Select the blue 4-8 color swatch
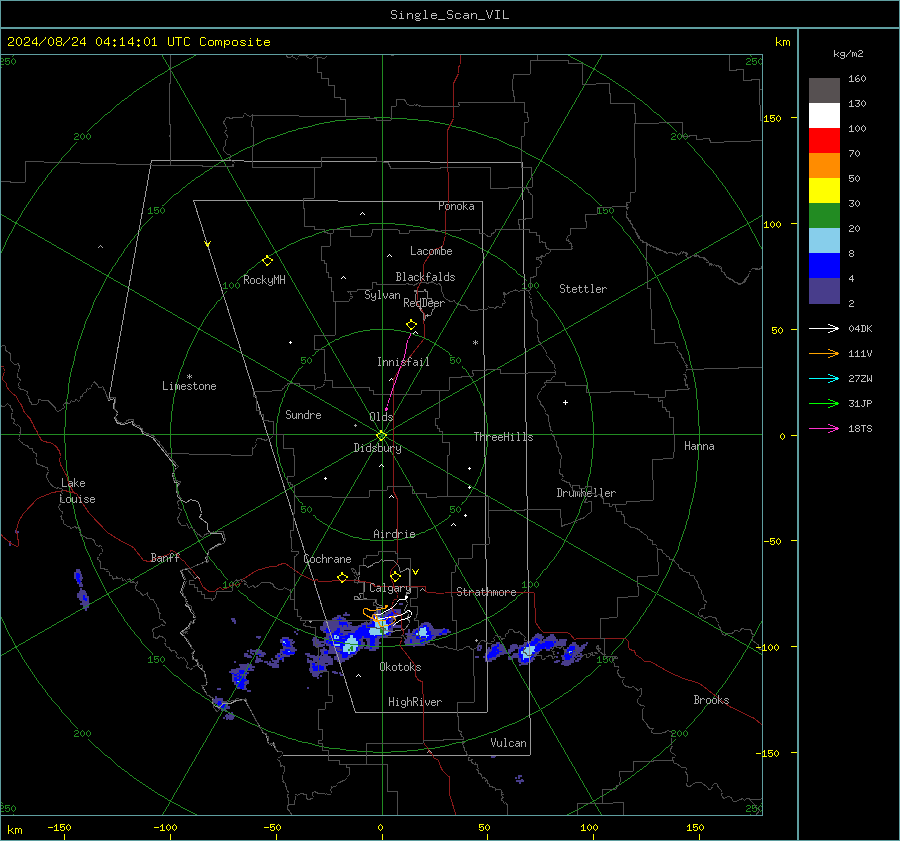Viewport: 900px width, 841px height. click(824, 266)
